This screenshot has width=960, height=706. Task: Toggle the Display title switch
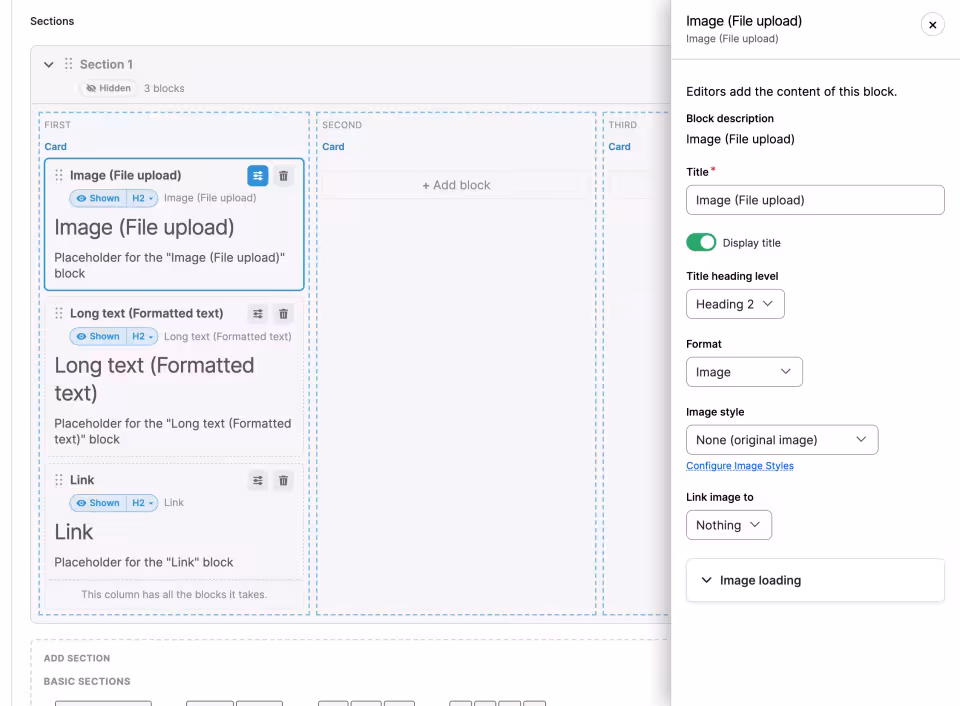point(701,242)
